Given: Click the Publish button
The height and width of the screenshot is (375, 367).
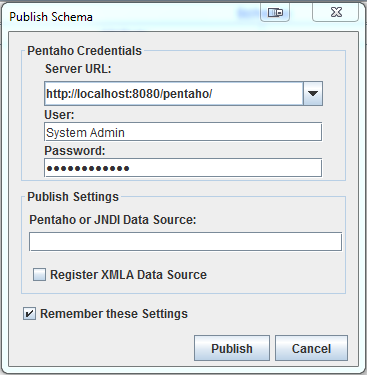Looking at the screenshot, I should 232,348.
